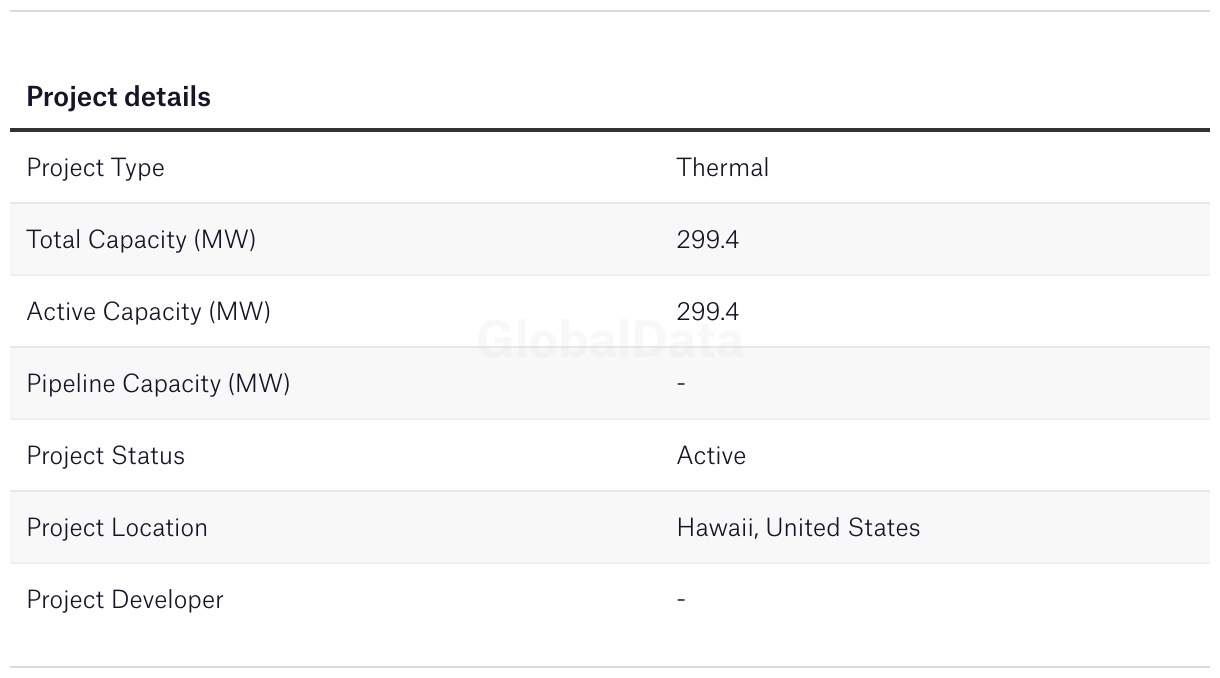Image resolution: width=1220 pixels, height=678 pixels.
Task: Click the words United States in location
Action: 843,528
